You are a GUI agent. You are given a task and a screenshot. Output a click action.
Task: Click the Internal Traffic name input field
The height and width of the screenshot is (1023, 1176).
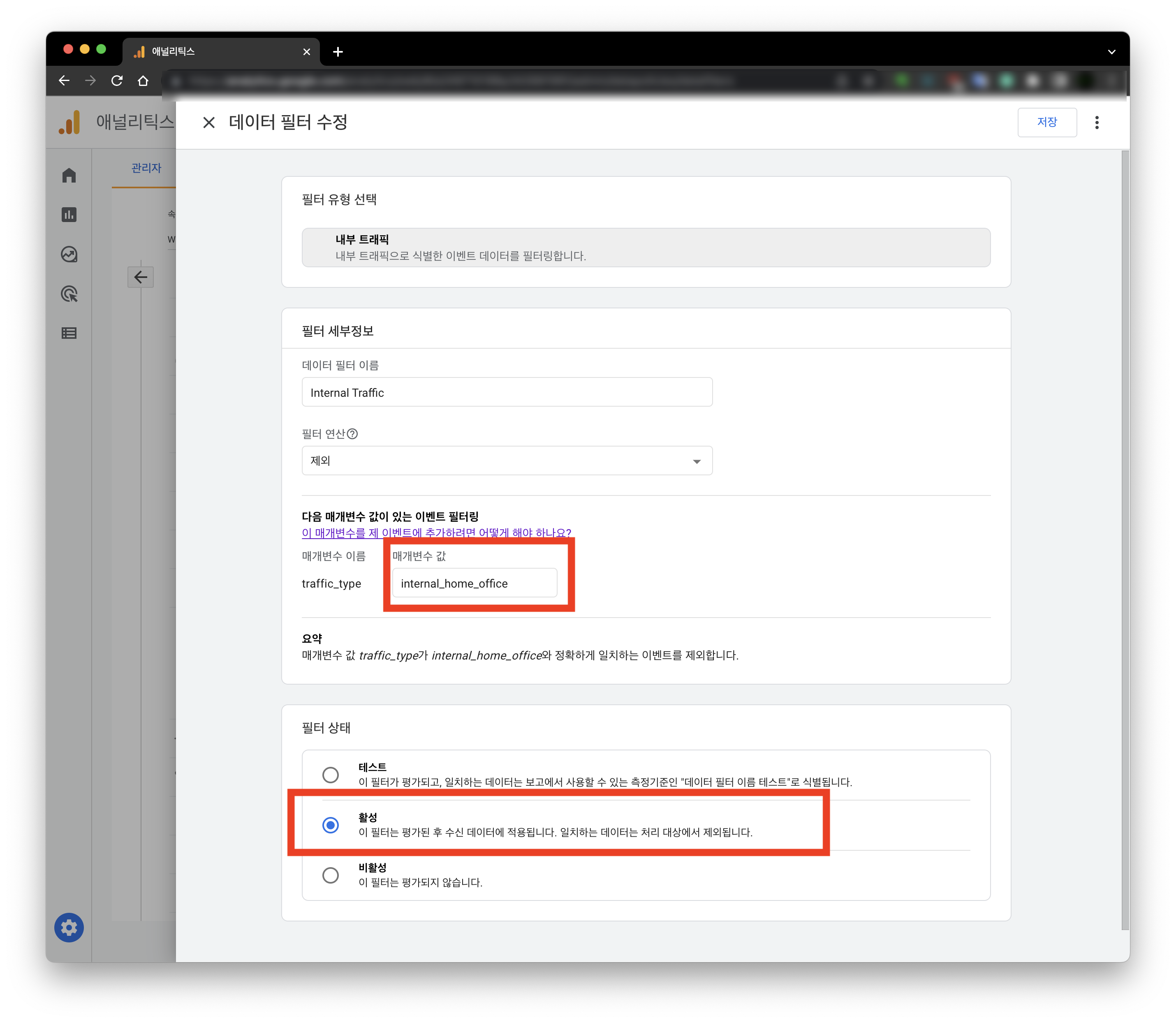tap(506, 392)
